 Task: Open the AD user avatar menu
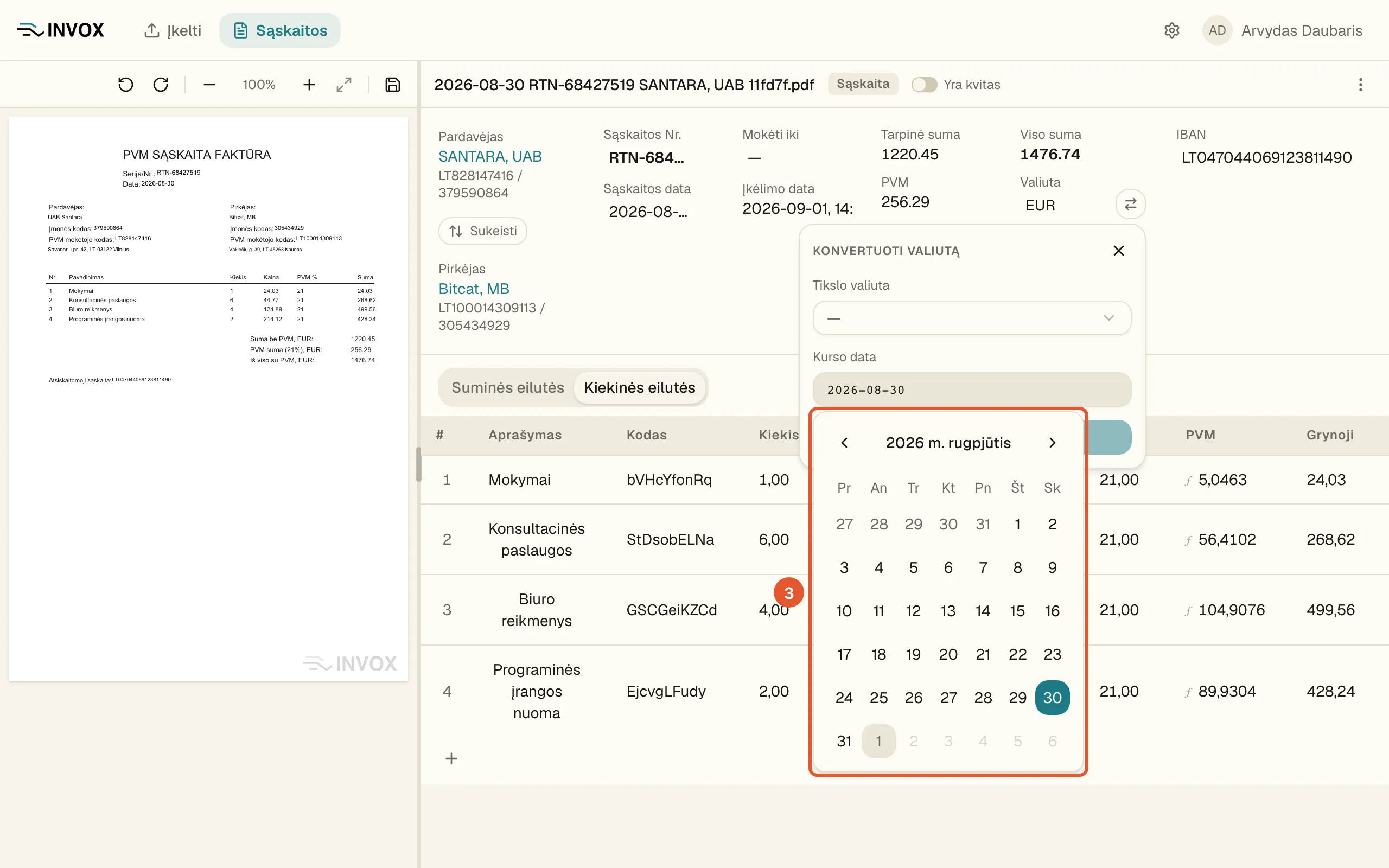(x=1217, y=30)
